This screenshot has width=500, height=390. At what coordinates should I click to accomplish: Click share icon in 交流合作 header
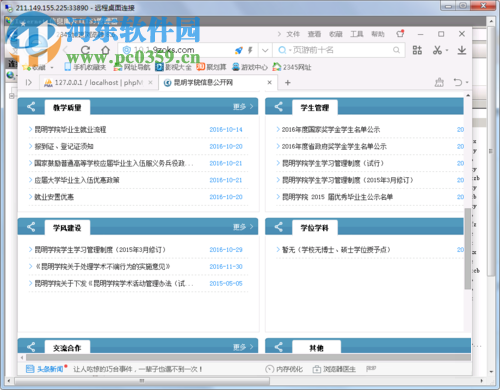[x=31, y=347]
